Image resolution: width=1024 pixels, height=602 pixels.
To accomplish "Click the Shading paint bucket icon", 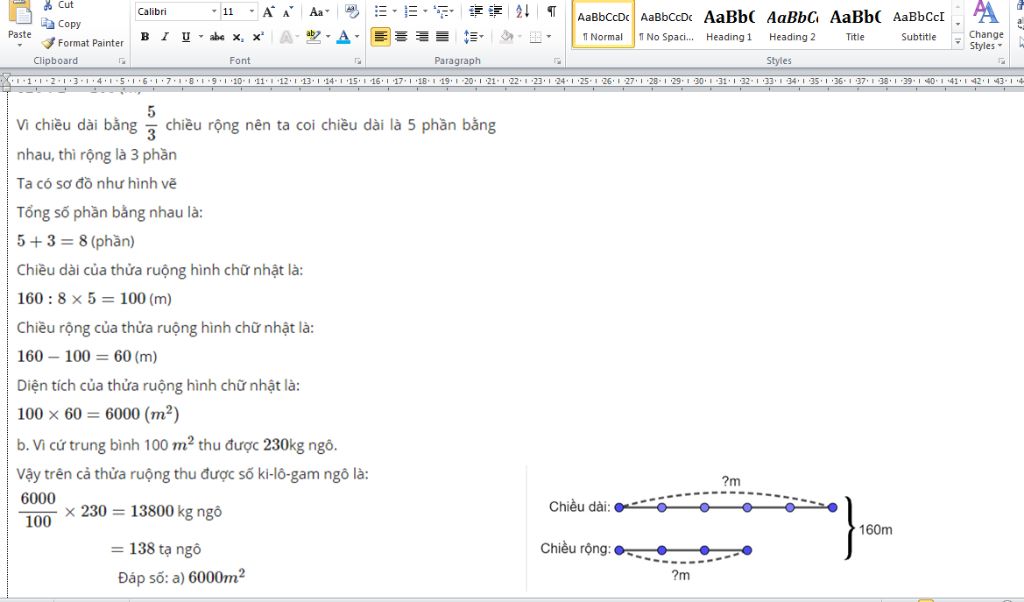I will (x=506, y=37).
